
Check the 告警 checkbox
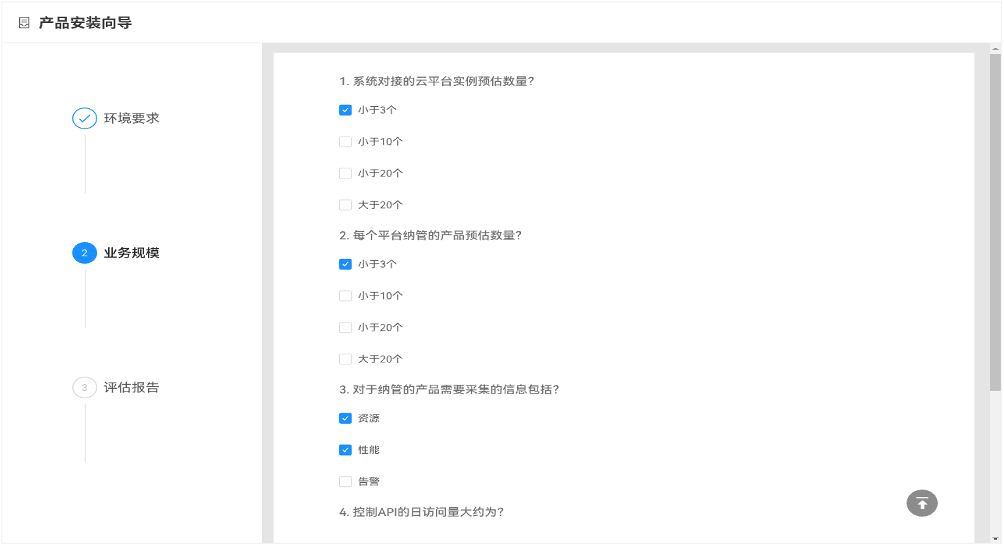coord(345,482)
